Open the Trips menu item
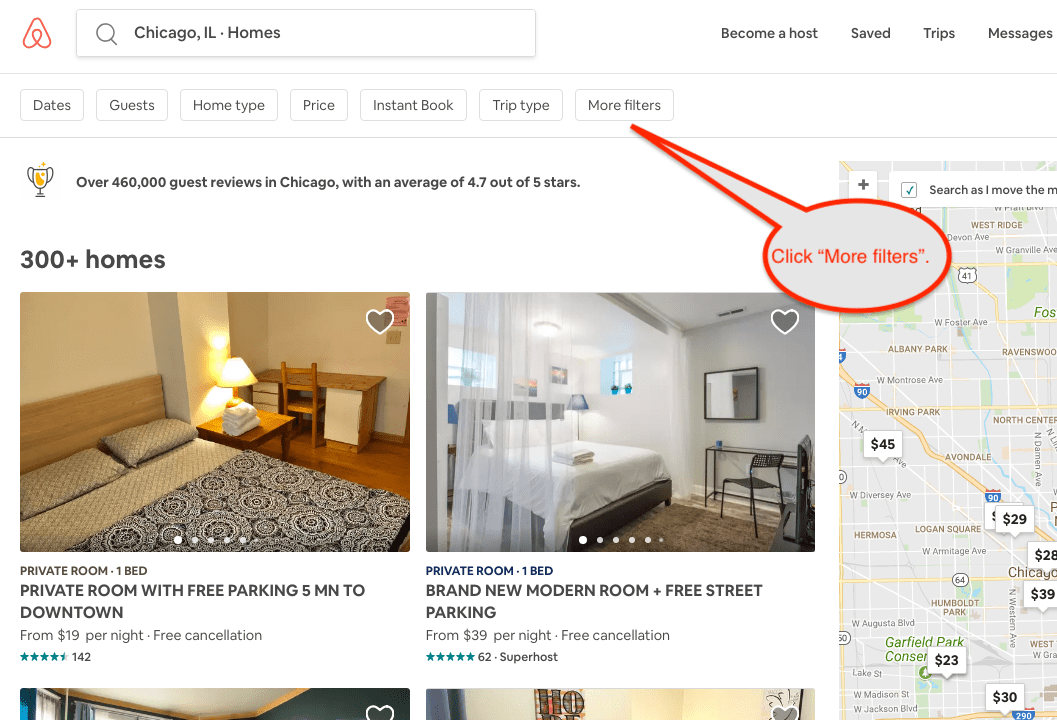 pyautogui.click(x=939, y=33)
